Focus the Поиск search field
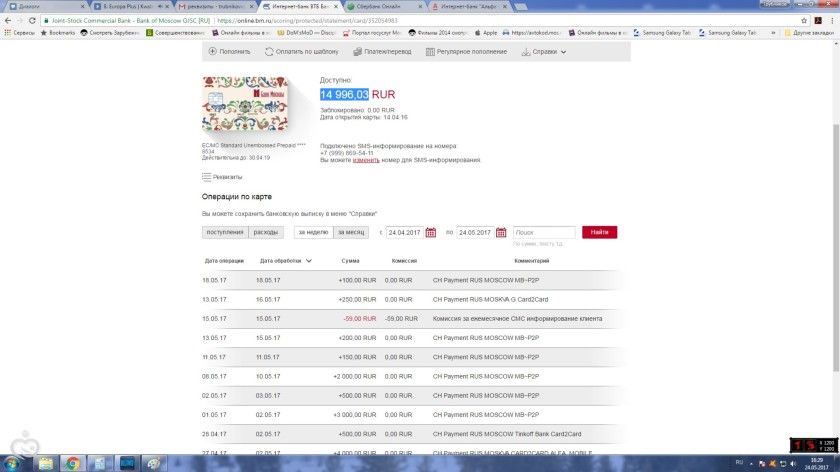This screenshot has height=472, width=840. tap(544, 232)
